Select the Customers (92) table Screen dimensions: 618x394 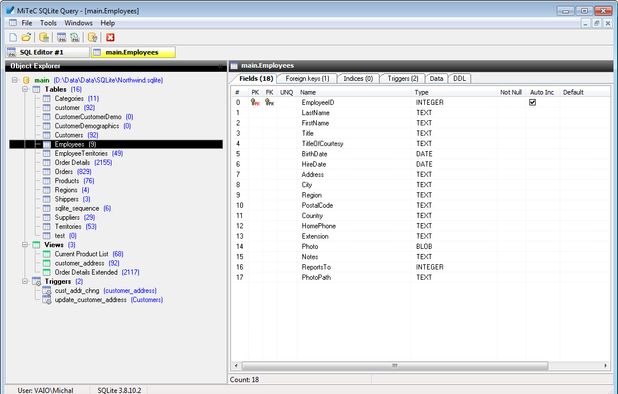76,135
